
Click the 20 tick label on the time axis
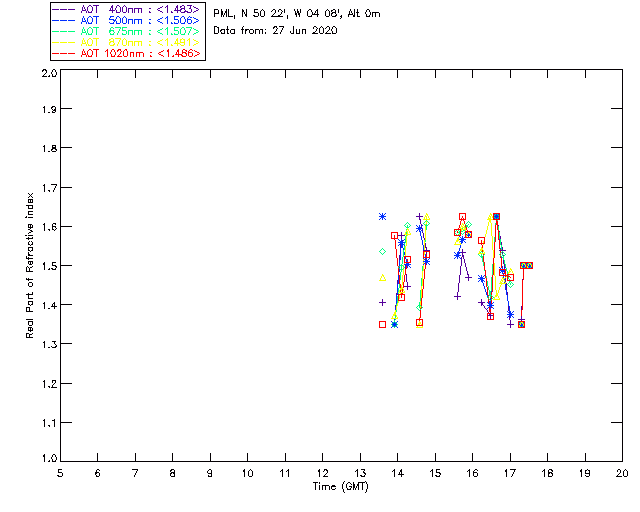click(622, 472)
